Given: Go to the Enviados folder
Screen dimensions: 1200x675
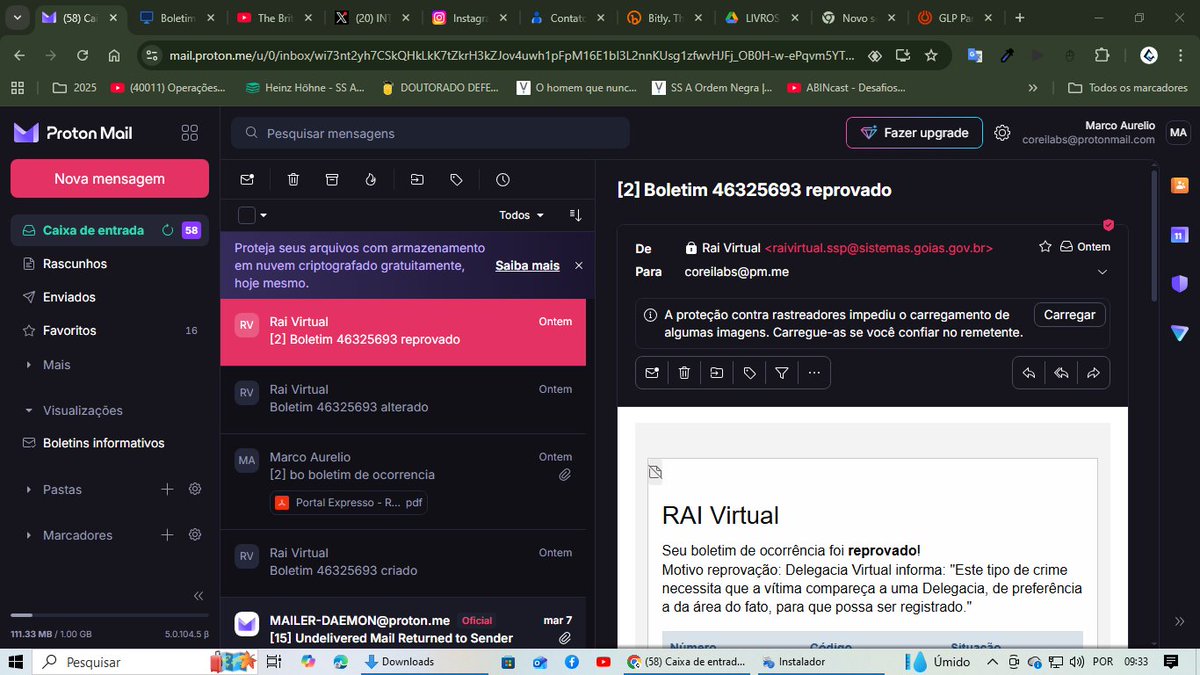Looking at the screenshot, I should tap(110, 297).
